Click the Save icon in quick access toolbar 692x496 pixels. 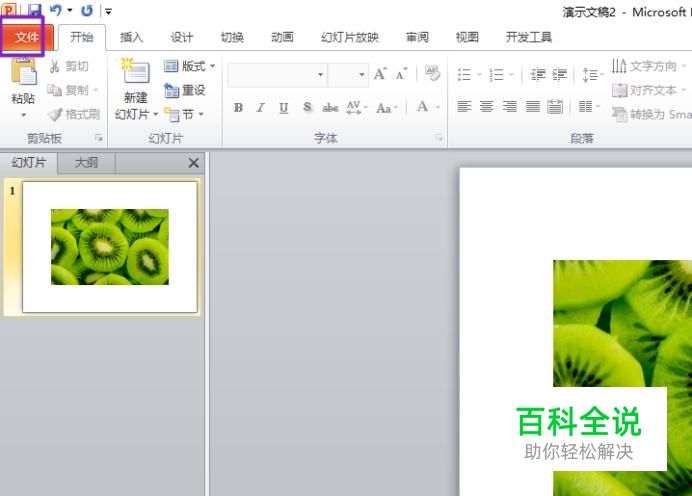pos(34,10)
